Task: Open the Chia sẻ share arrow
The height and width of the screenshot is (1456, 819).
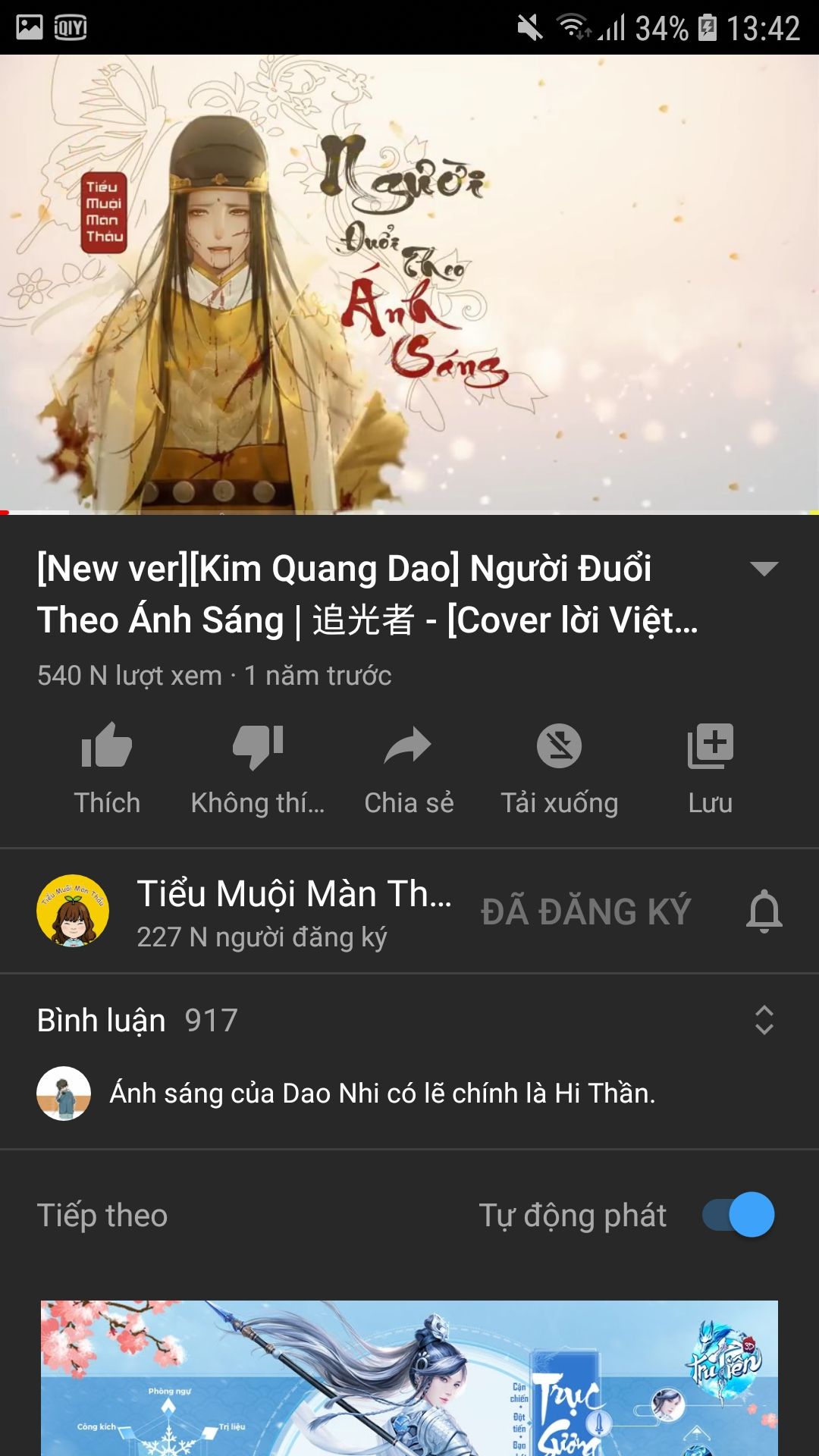Action: tap(408, 745)
